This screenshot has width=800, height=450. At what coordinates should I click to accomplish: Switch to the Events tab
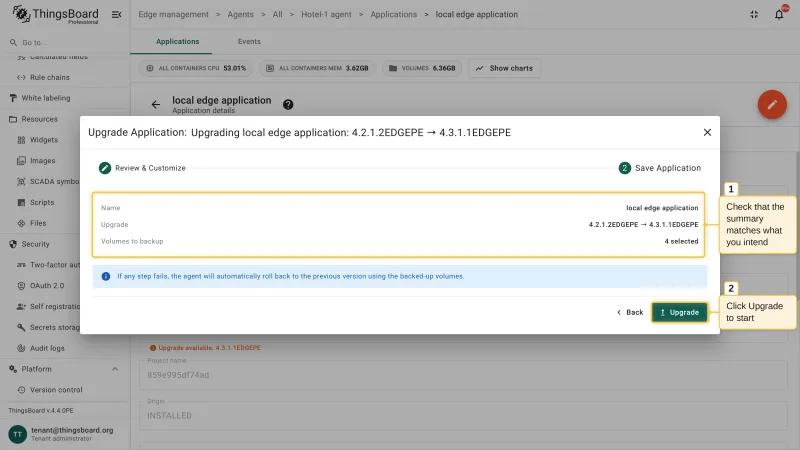(x=249, y=41)
